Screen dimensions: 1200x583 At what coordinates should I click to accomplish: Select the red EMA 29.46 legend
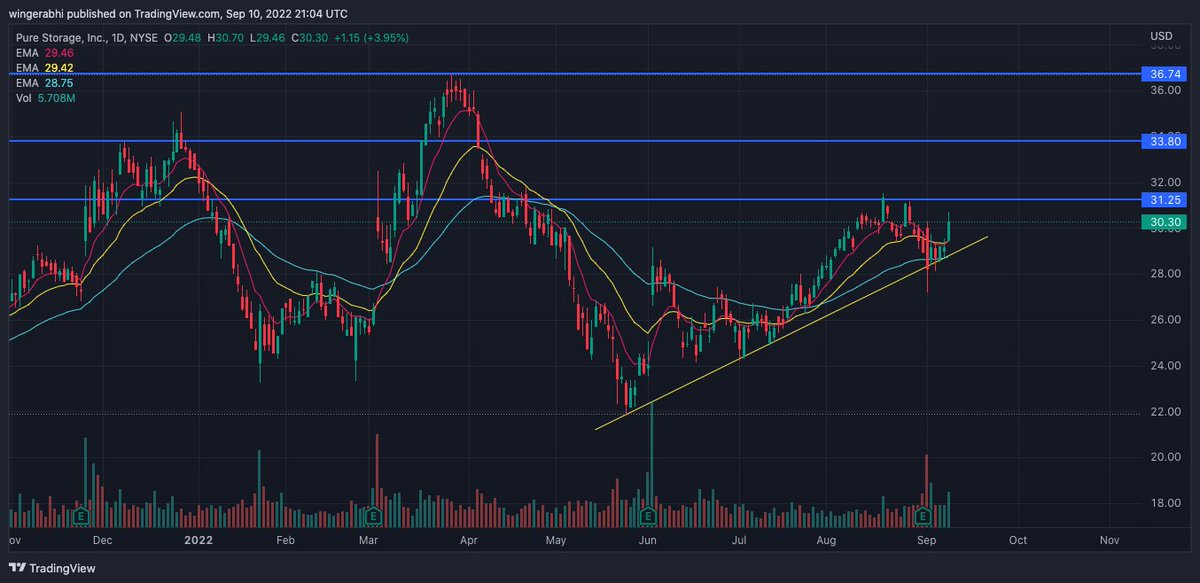point(46,52)
